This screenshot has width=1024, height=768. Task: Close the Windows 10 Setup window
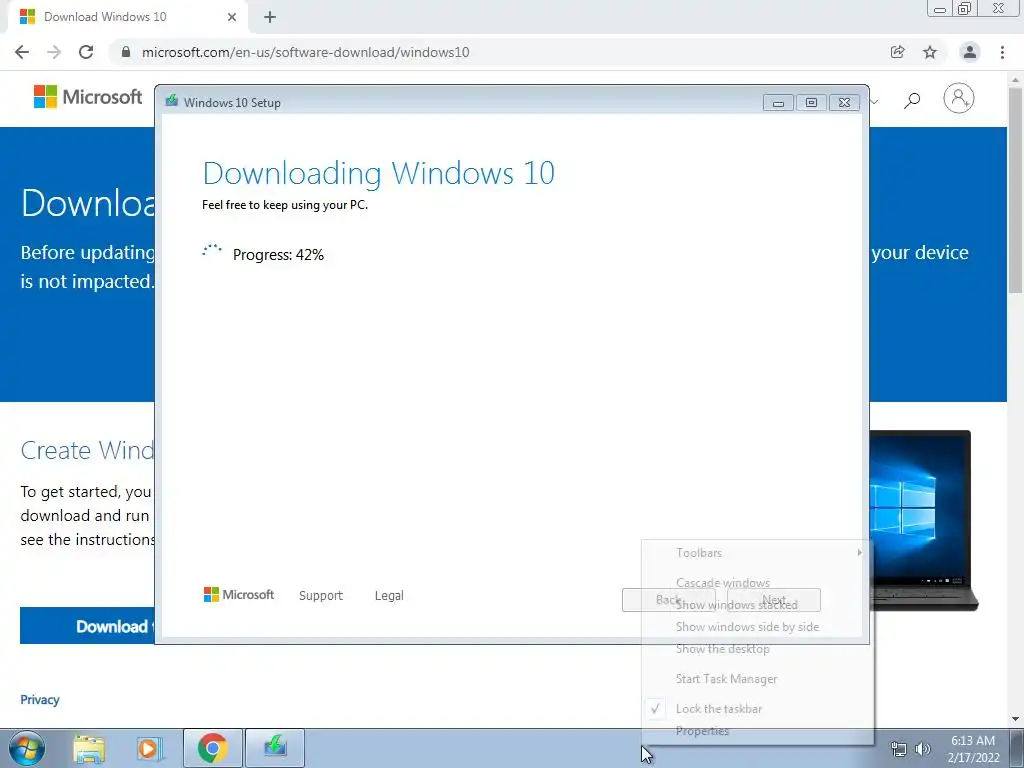(844, 103)
